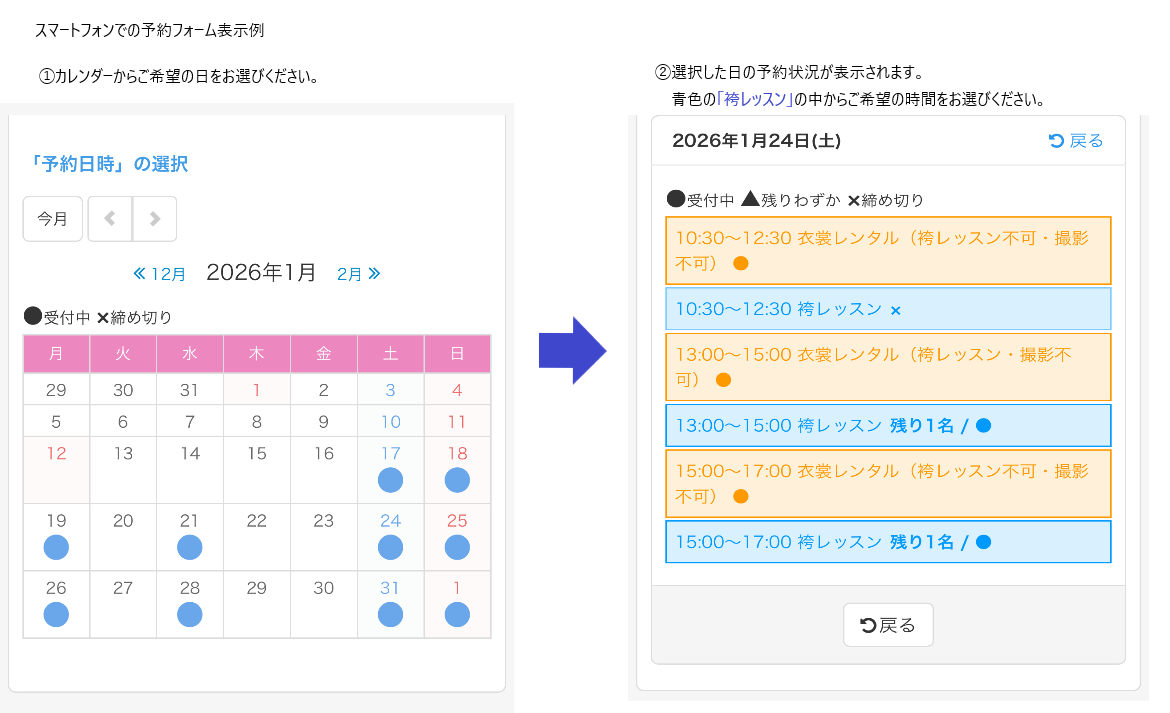Click the next month arrow button
The height and width of the screenshot is (713, 1170).
pyautogui.click(x=155, y=219)
